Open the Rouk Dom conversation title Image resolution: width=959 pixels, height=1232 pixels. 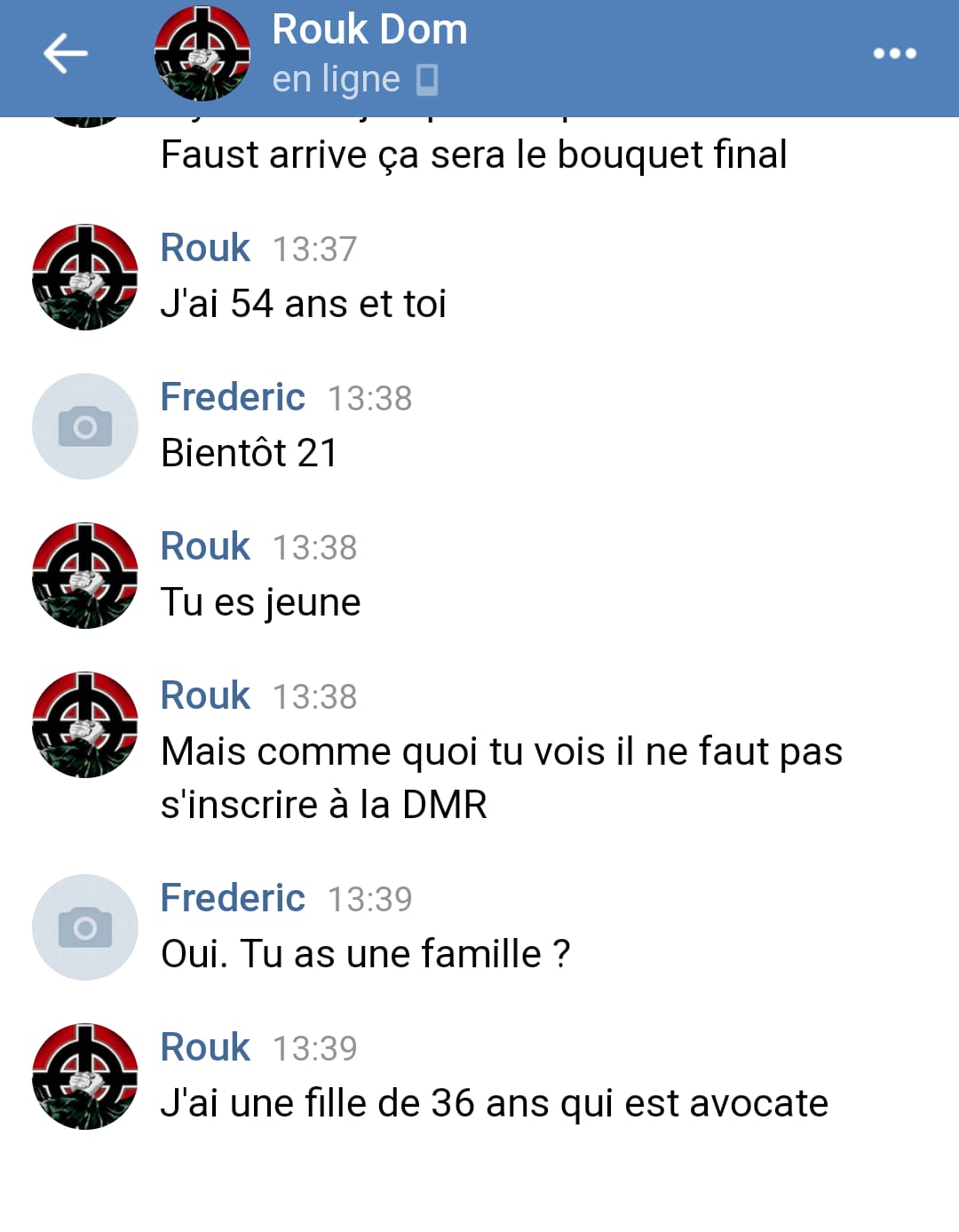[369, 29]
